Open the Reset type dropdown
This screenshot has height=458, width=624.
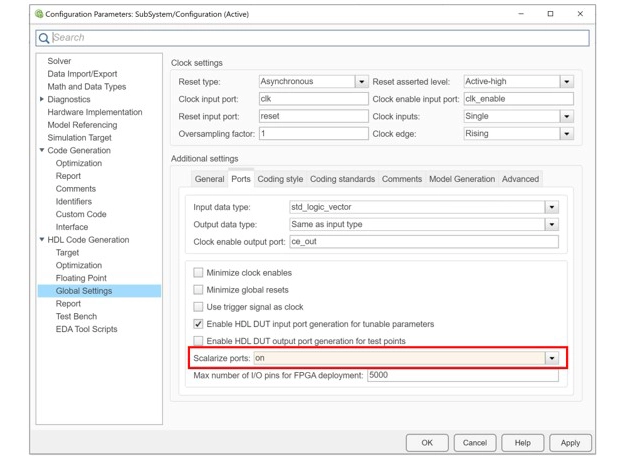click(362, 82)
